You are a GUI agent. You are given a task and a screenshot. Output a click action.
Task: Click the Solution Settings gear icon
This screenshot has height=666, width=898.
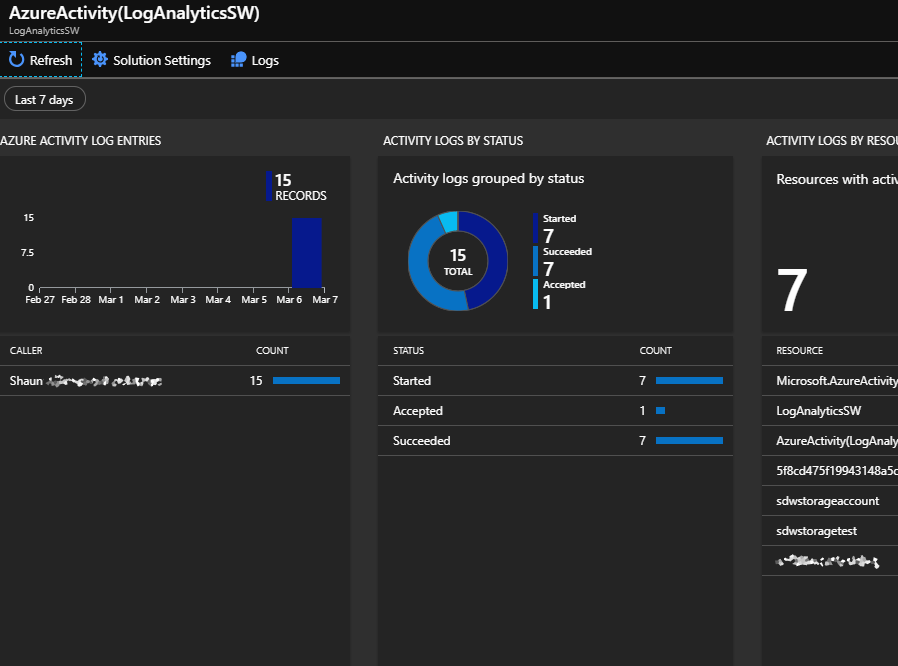[100, 60]
